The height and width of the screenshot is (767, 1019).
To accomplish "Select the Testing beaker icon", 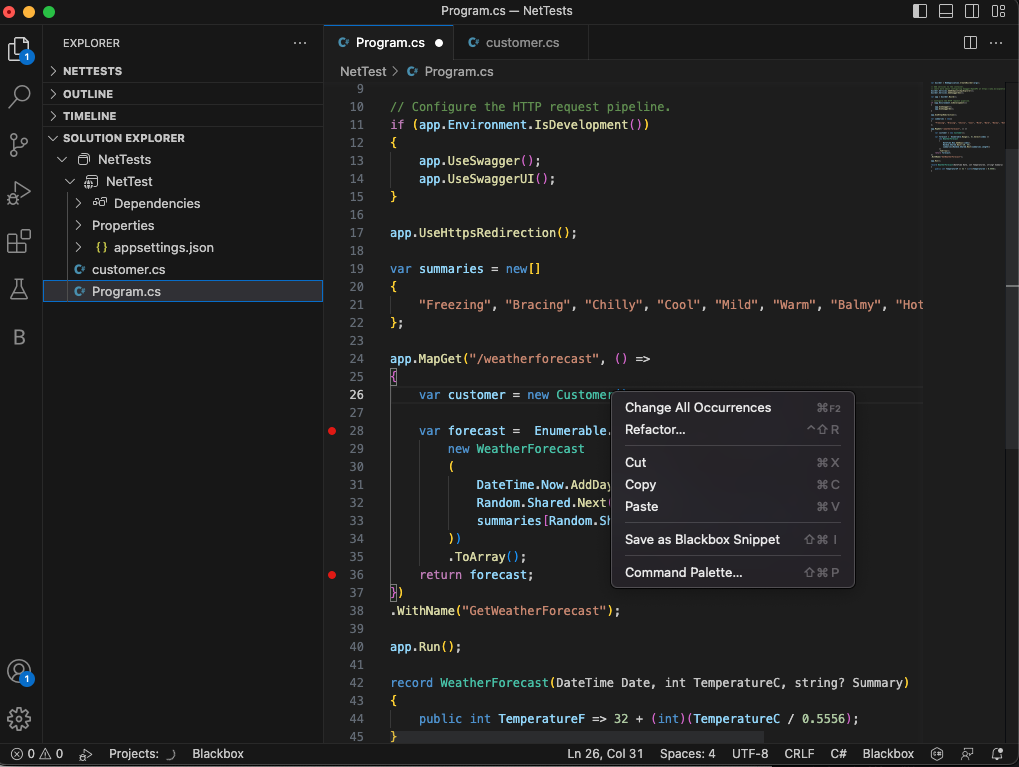I will click(19, 289).
